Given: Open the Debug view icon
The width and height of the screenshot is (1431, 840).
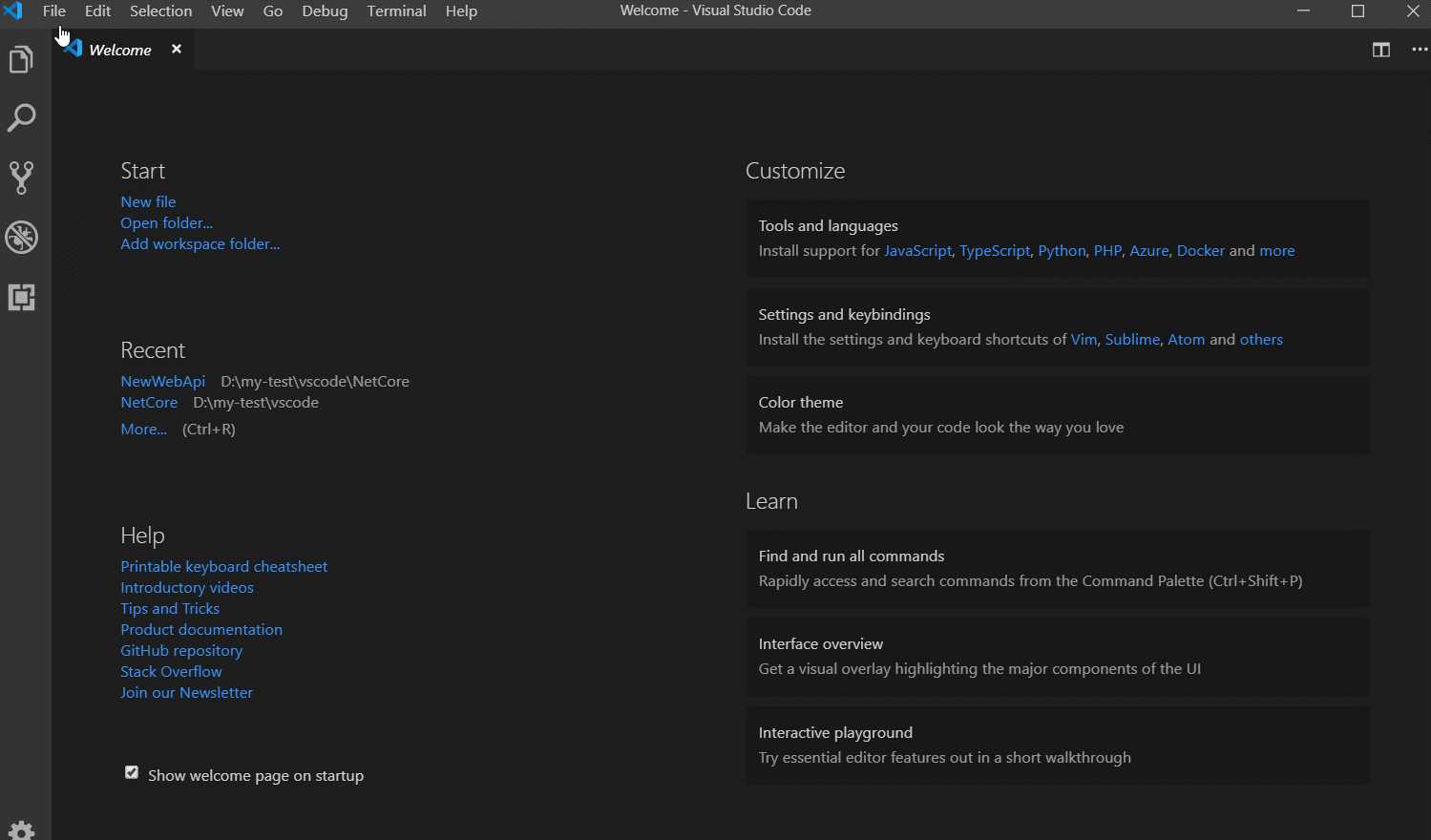Looking at the screenshot, I should click(21, 238).
